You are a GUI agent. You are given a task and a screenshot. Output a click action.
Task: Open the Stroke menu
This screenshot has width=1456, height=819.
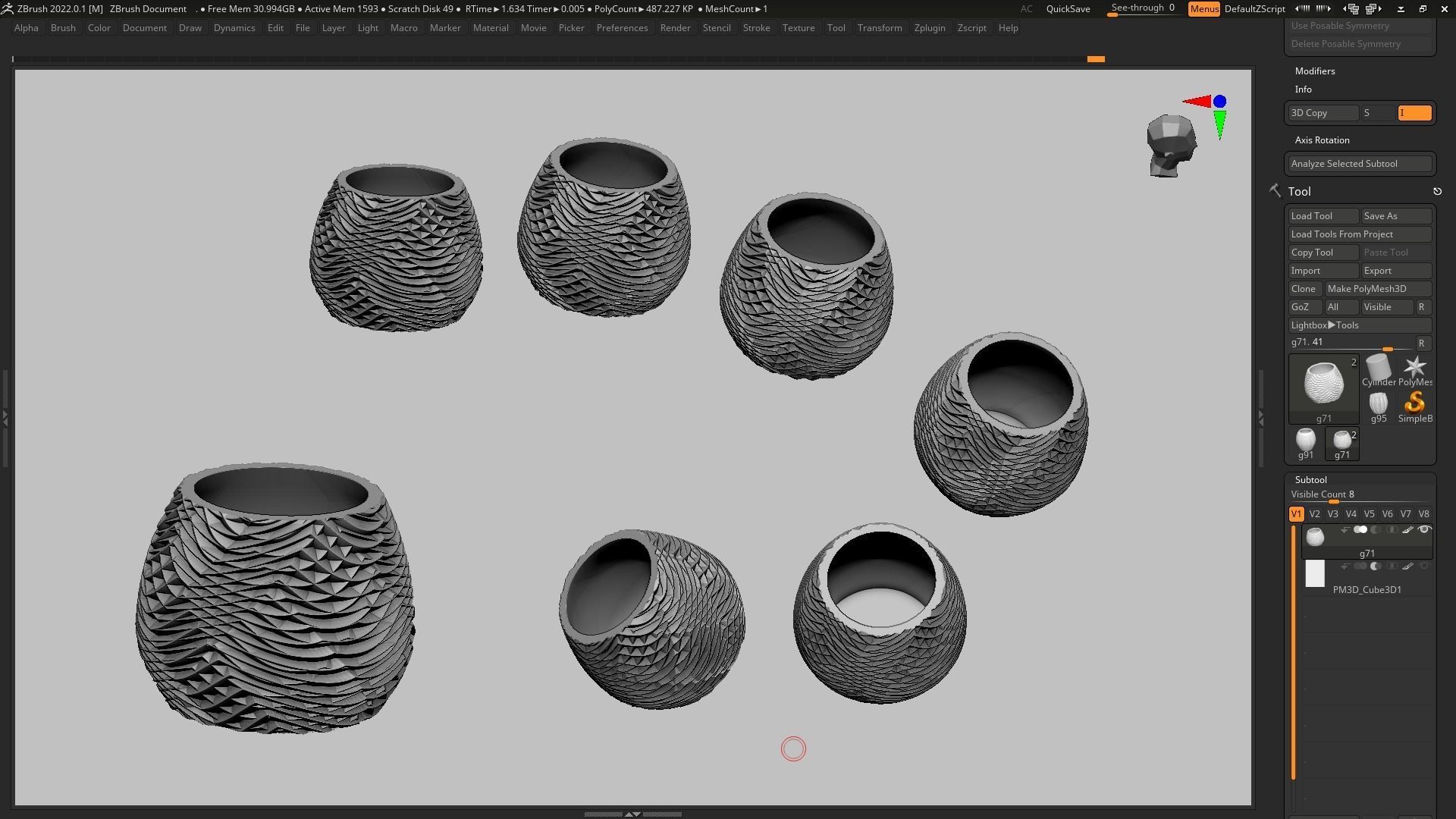755,28
